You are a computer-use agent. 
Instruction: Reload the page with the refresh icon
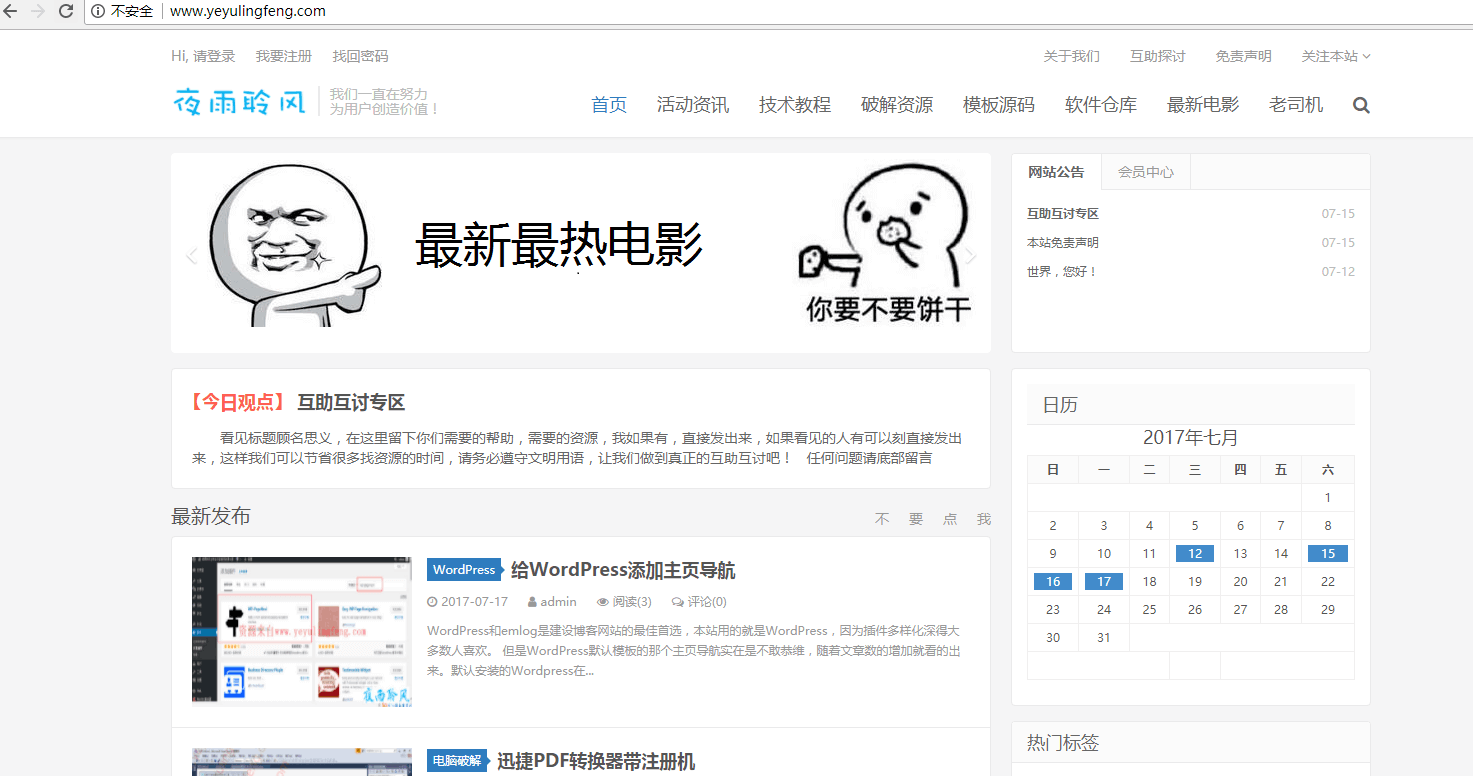click(x=66, y=11)
